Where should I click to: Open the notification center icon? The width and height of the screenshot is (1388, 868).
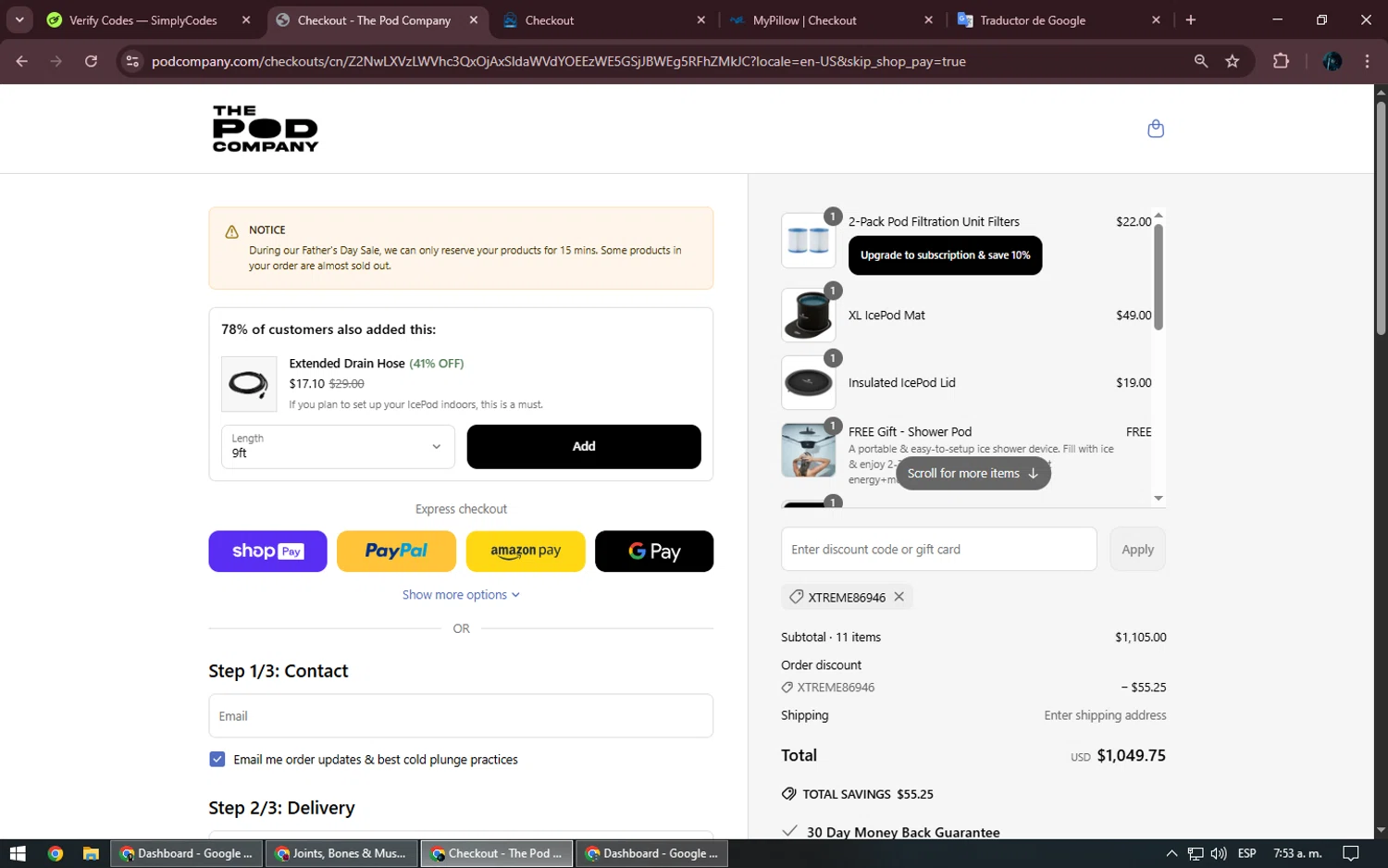pos(1351,853)
